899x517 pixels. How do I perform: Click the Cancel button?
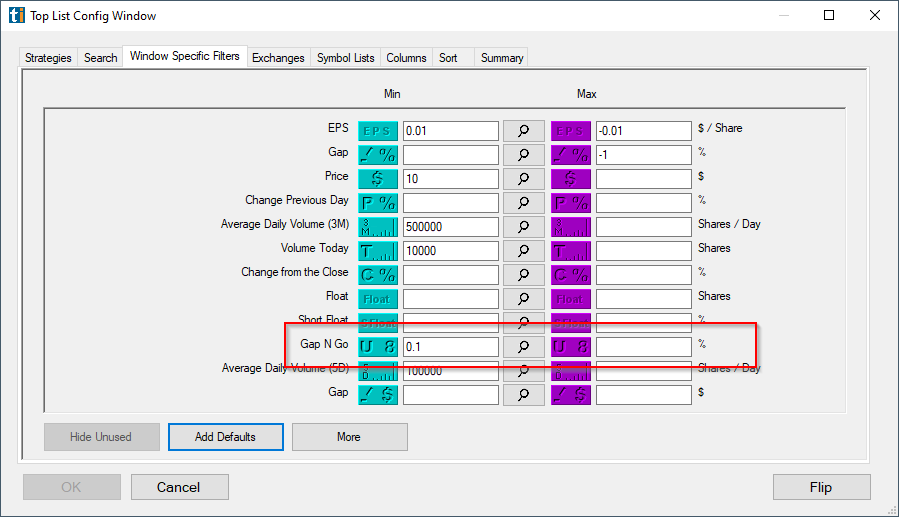pyautogui.click(x=179, y=487)
